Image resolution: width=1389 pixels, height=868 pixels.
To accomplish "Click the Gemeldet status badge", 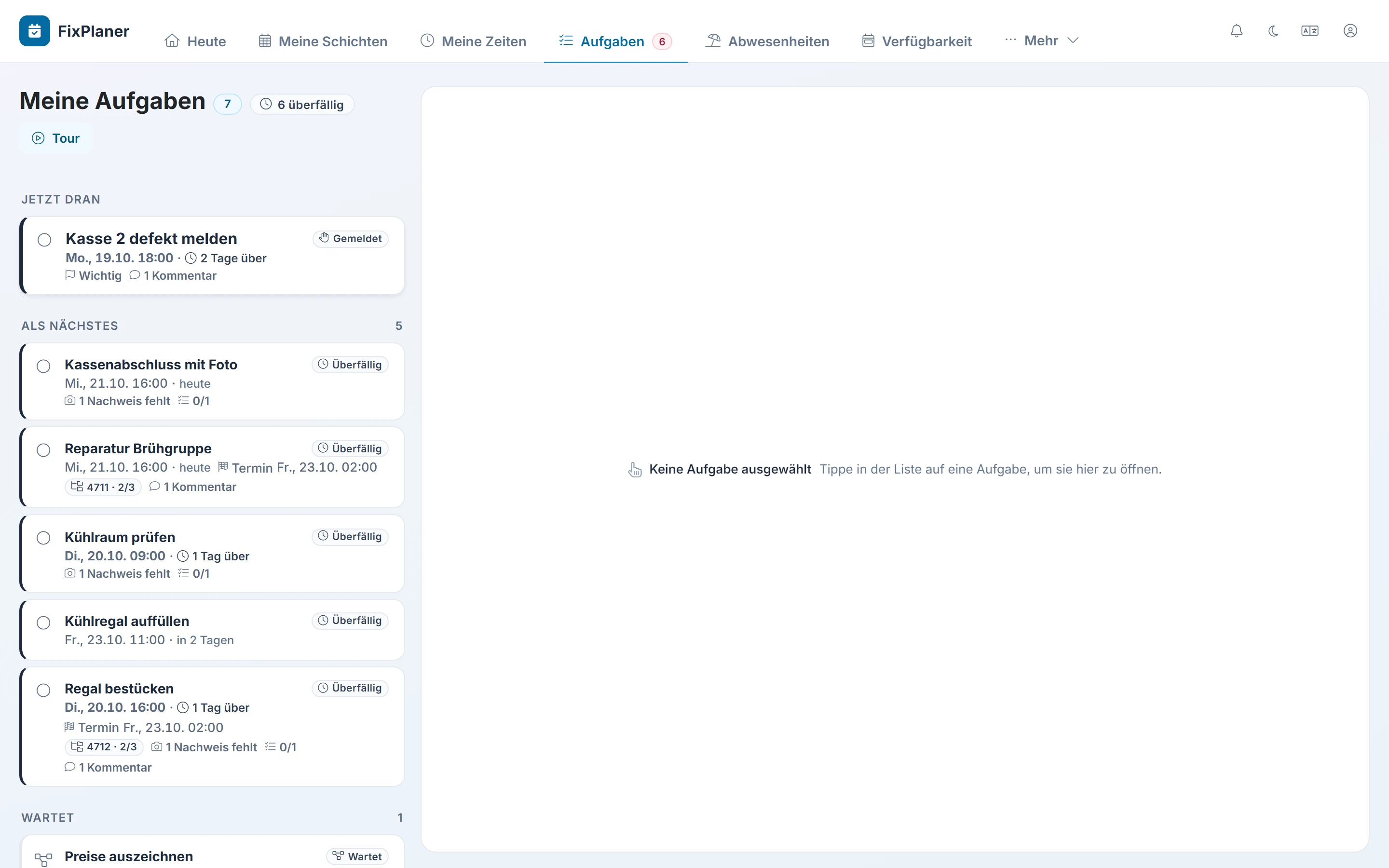I will click(x=351, y=238).
